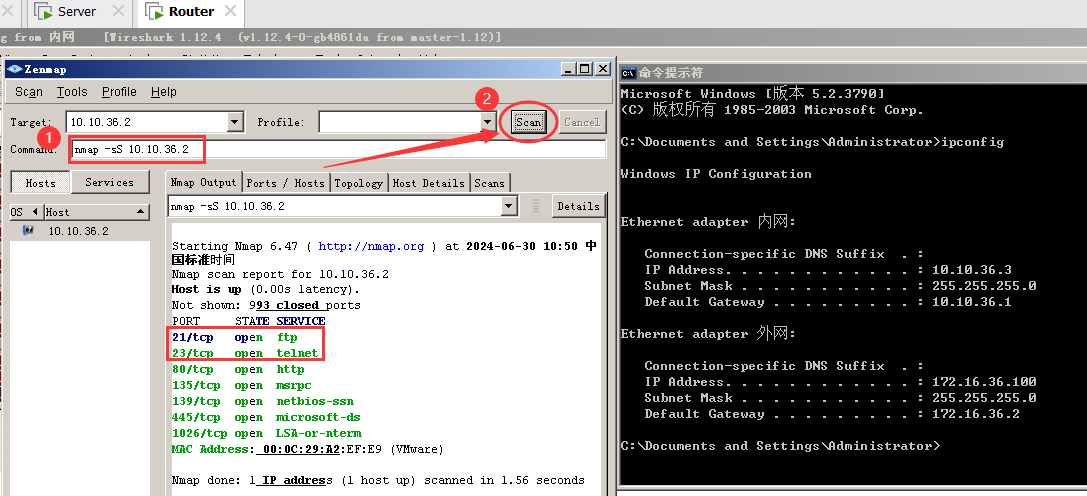Switch to the Topology tab
Image resolution: width=1087 pixels, height=496 pixels.
(x=358, y=183)
